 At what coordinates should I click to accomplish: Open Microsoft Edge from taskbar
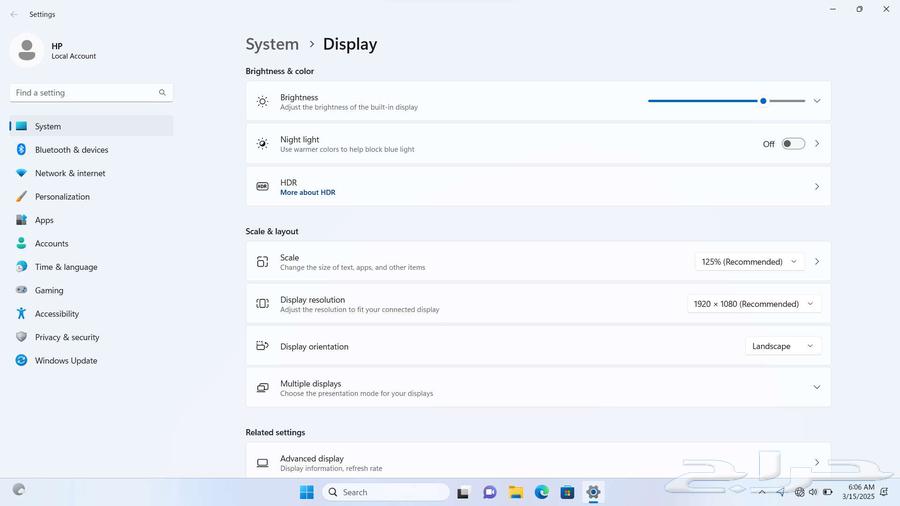[541, 492]
